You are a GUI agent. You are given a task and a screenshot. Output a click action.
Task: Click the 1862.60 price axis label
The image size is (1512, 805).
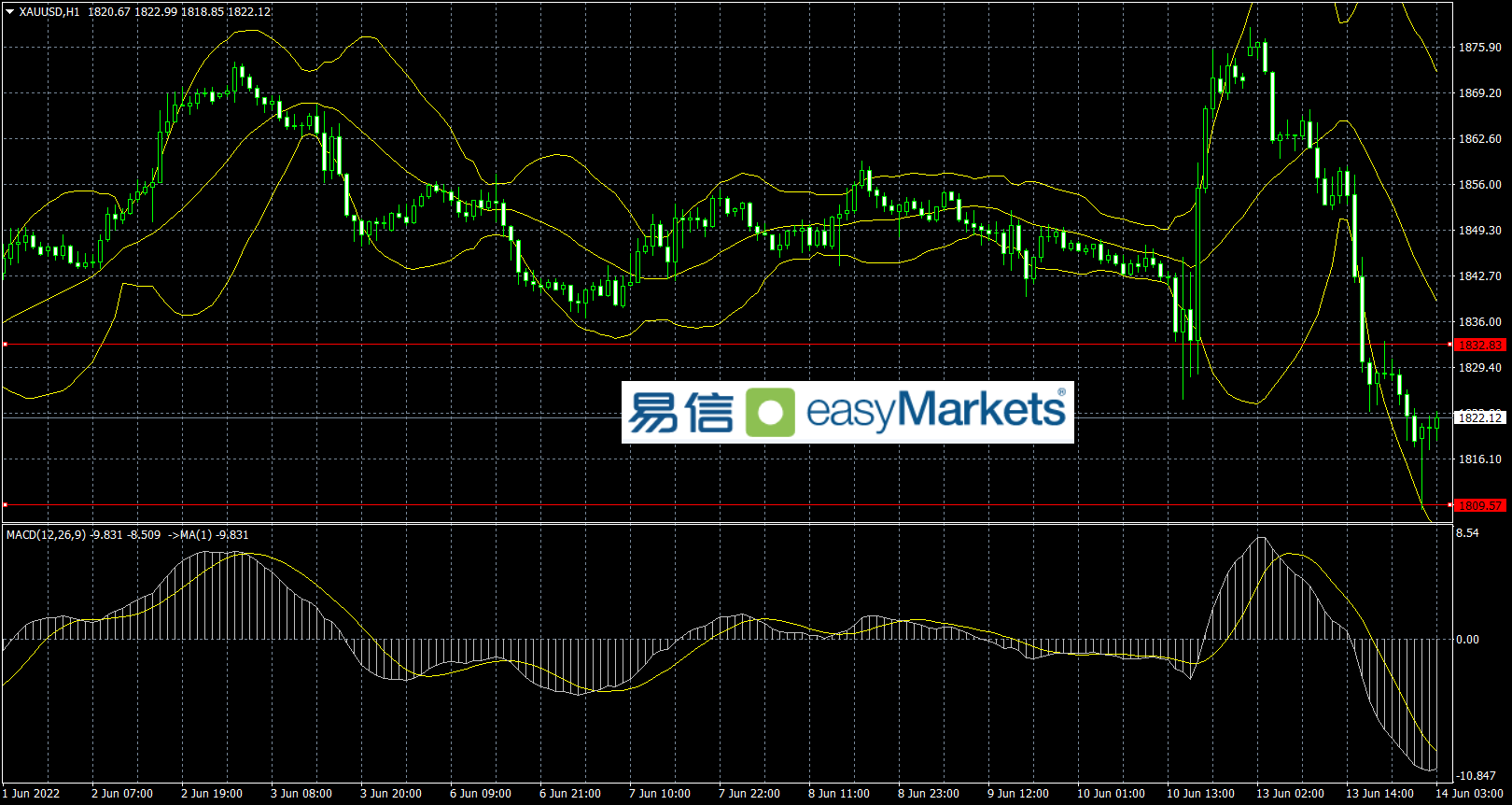pyautogui.click(x=1480, y=139)
